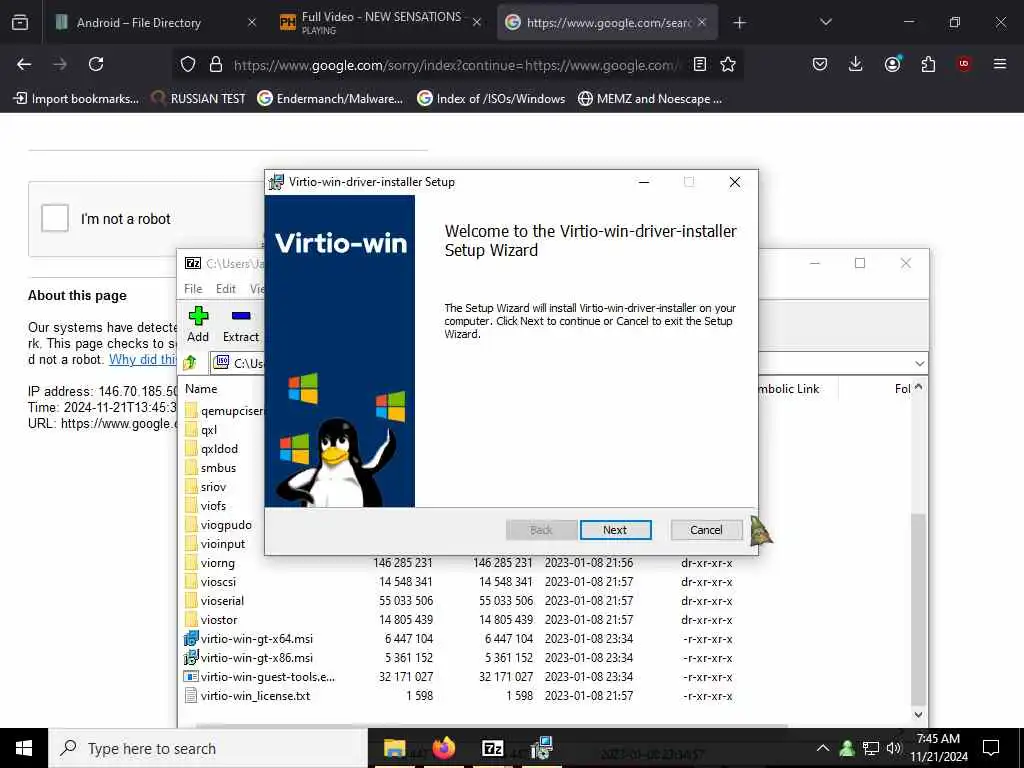This screenshot has height=768, width=1024.
Task: Open Windows Start menu
Action: tap(24, 748)
